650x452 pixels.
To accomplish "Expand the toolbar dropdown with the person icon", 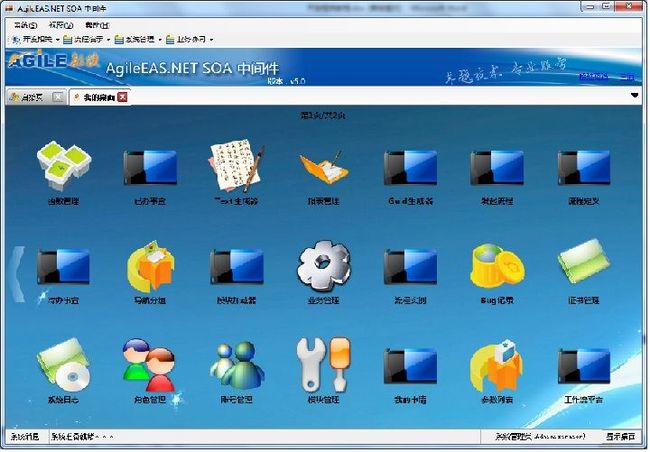I will (57, 40).
